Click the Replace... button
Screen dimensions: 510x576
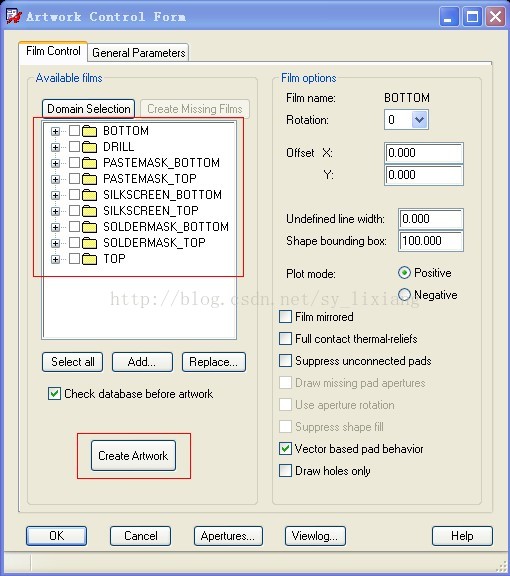point(214,362)
